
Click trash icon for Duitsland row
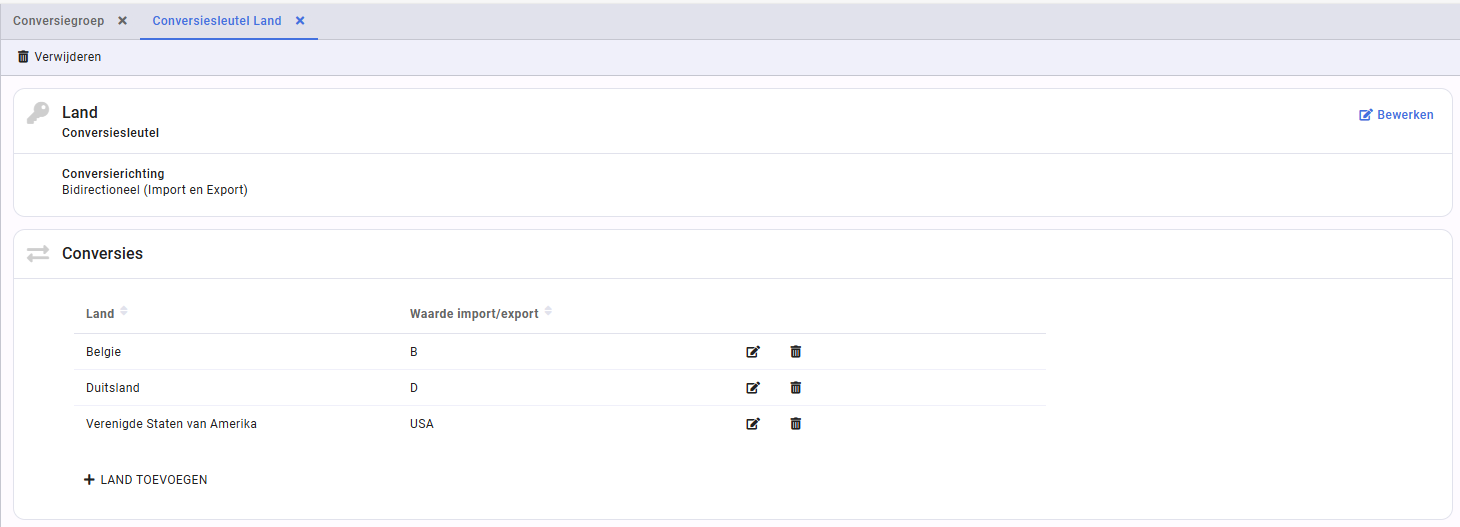point(796,388)
